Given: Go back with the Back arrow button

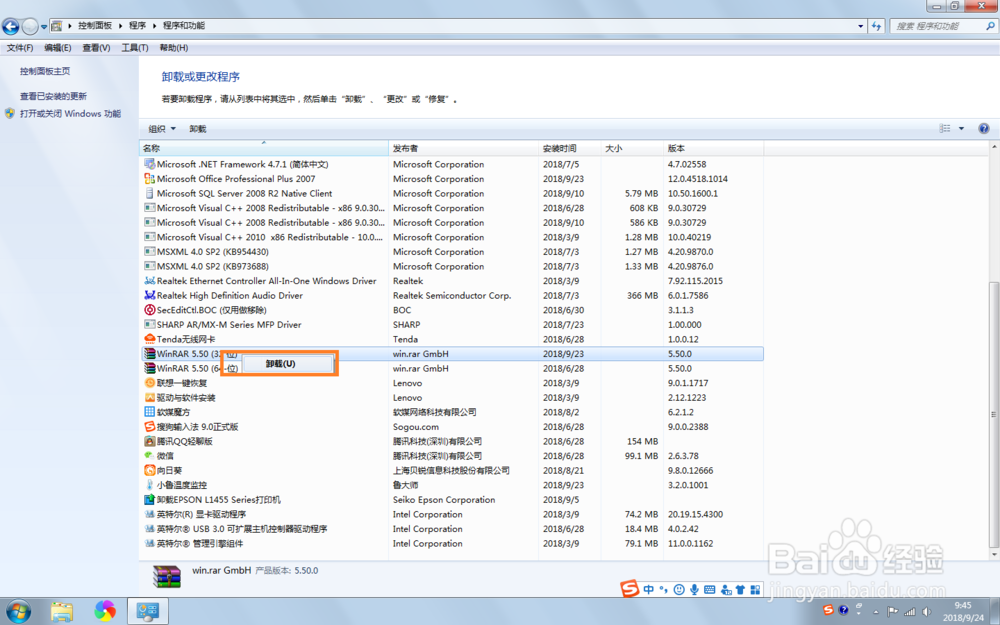Looking at the screenshot, I should coord(11,26).
